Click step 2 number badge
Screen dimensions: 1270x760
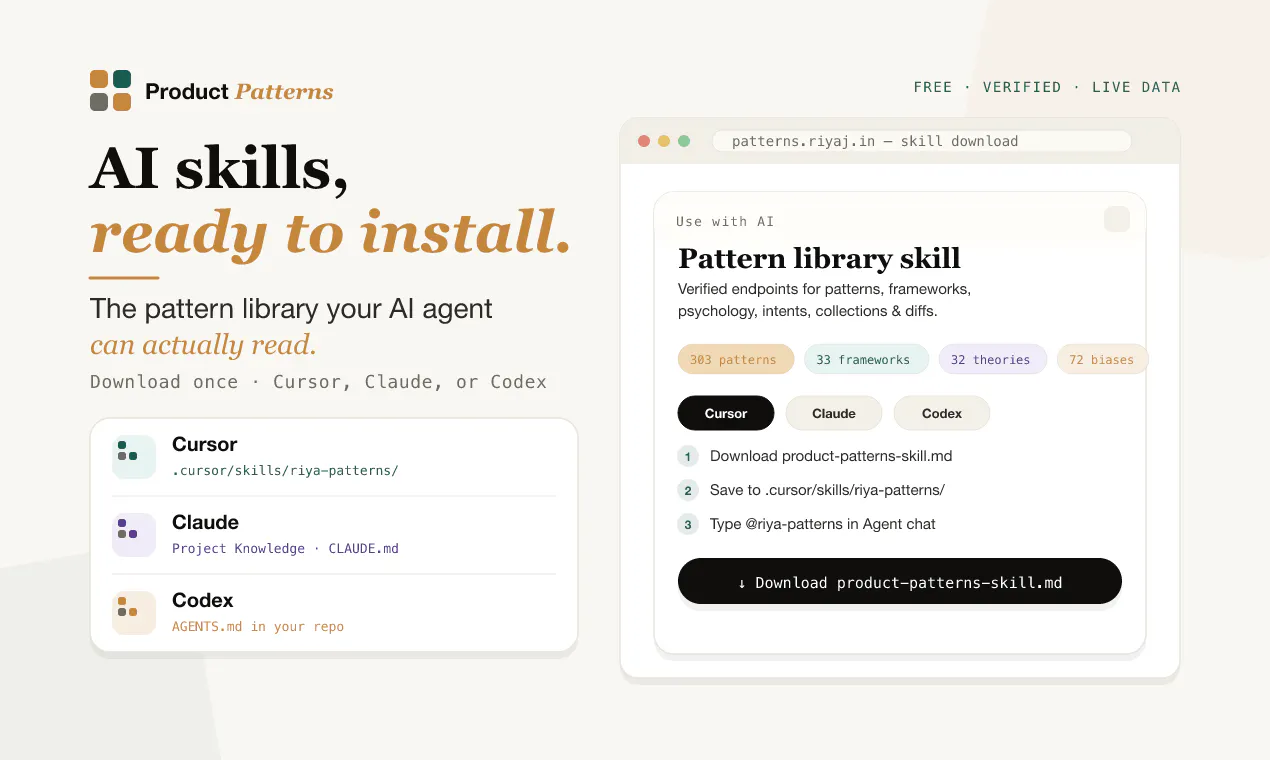pos(688,490)
